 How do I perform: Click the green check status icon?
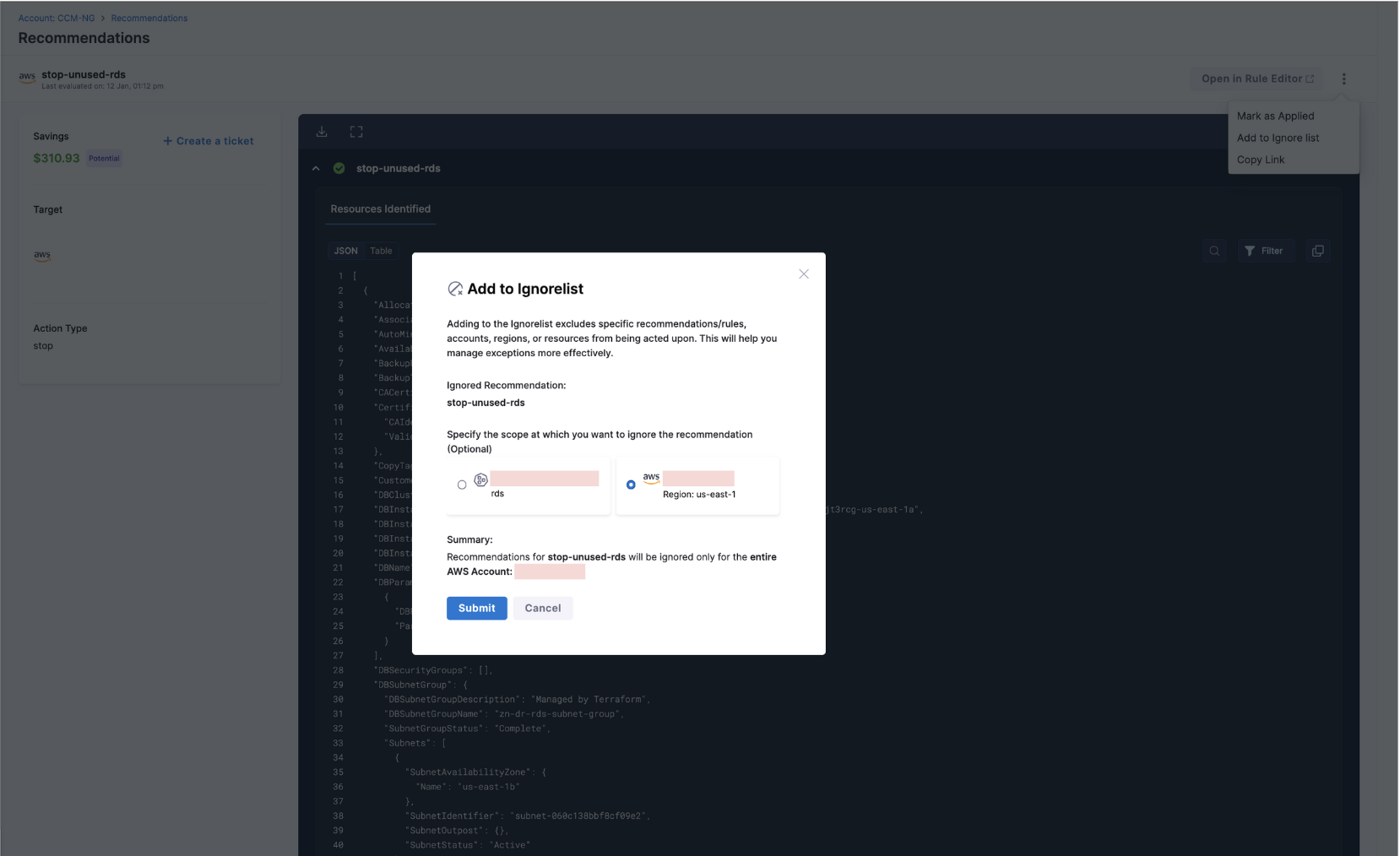point(339,169)
